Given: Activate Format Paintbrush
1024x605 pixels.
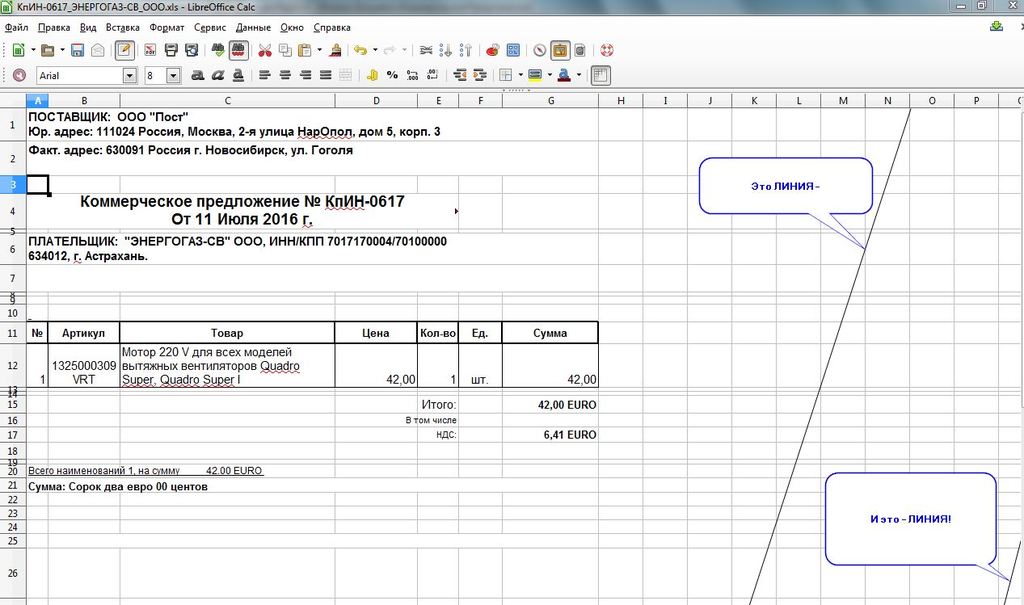Looking at the screenshot, I should [x=336, y=50].
